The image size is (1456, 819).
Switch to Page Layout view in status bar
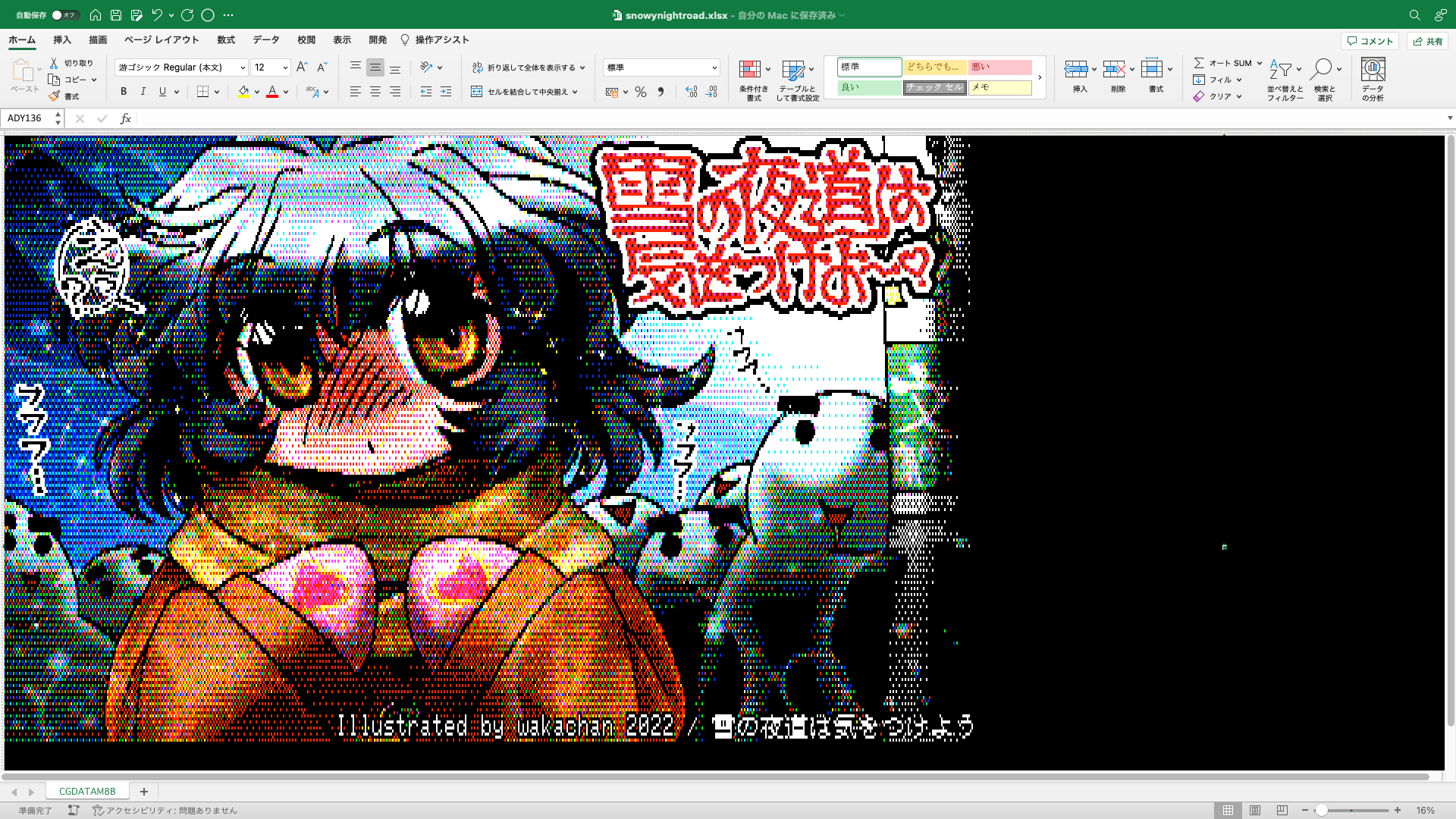[1255, 810]
